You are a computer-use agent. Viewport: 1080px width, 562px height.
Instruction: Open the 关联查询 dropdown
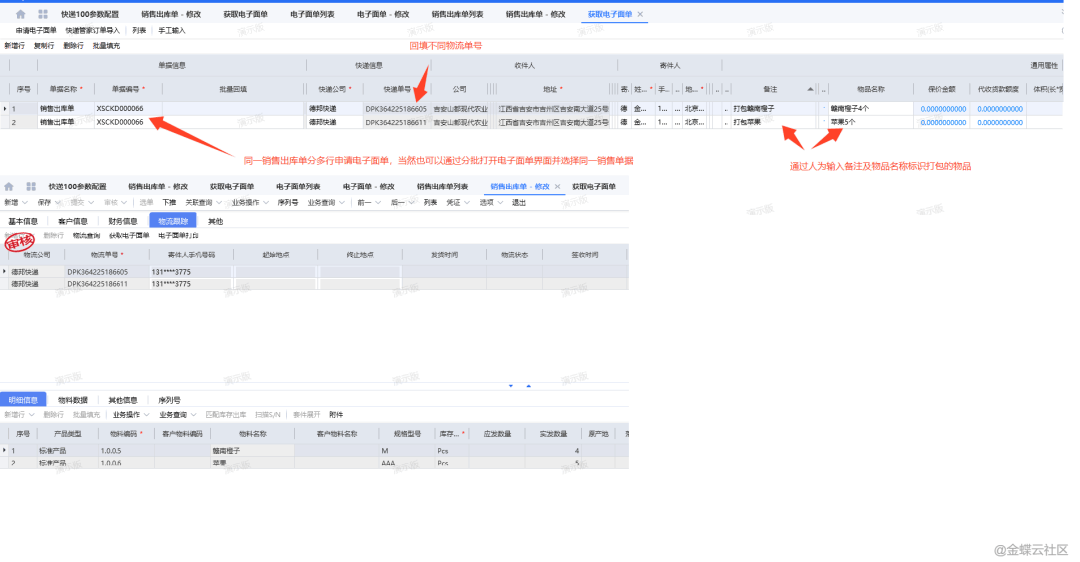point(203,202)
